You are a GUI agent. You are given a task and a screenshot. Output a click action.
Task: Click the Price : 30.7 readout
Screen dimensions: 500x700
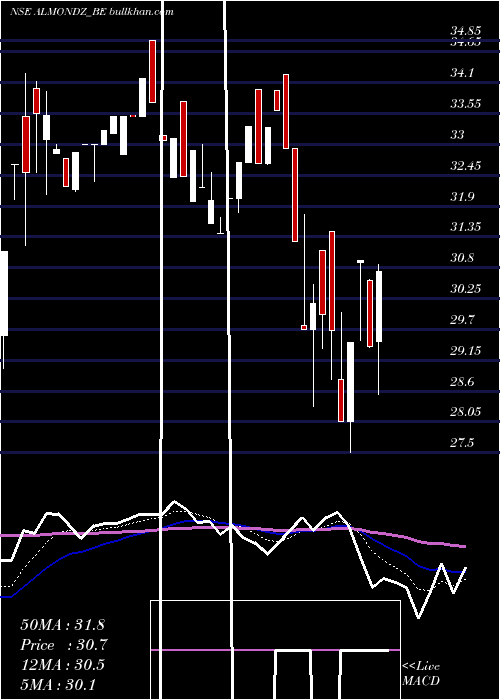pos(64,645)
